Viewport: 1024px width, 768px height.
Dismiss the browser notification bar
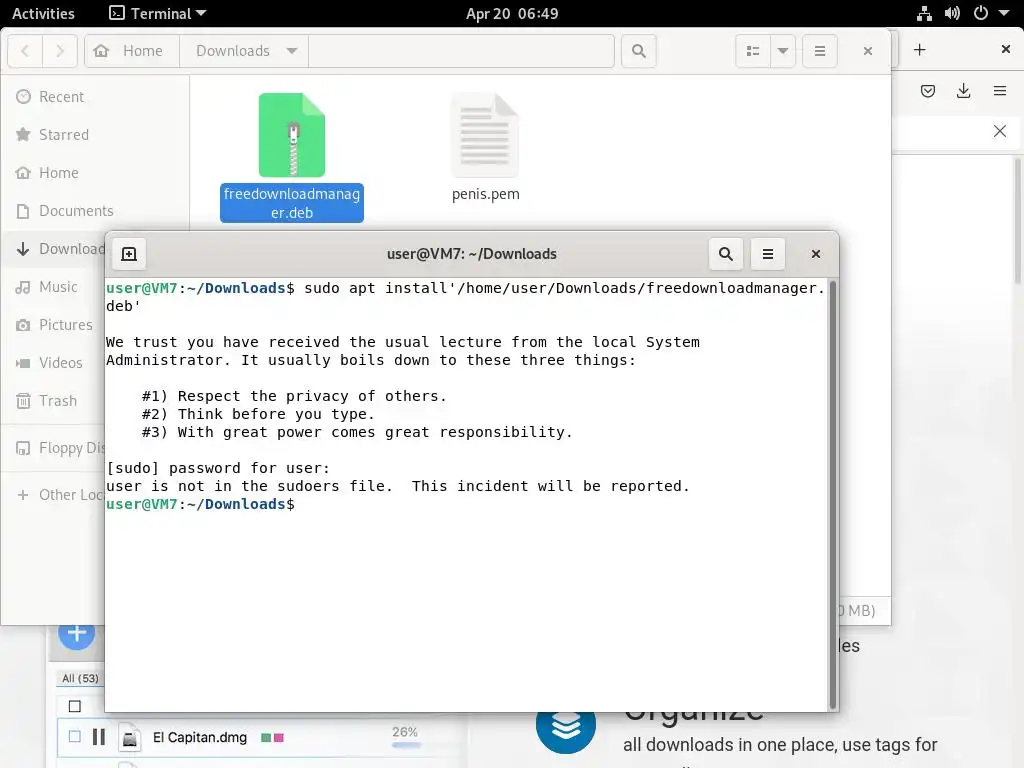1000,131
